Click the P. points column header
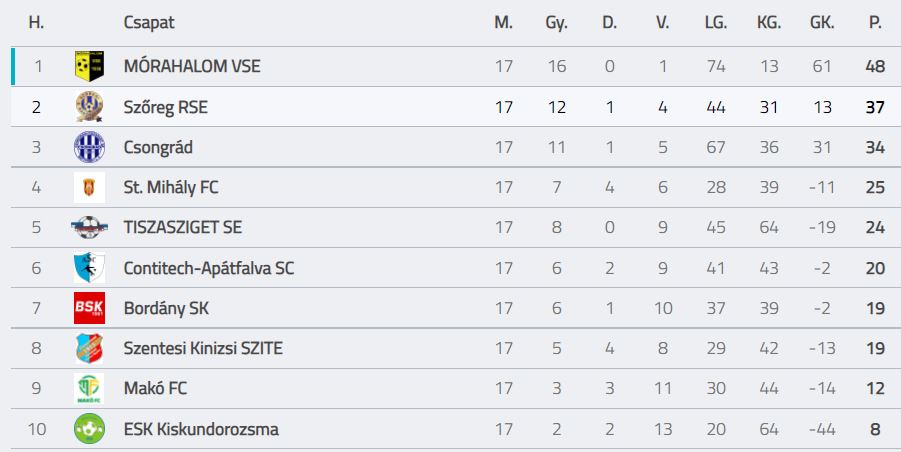This screenshot has height=452, width=901. coord(875,23)
